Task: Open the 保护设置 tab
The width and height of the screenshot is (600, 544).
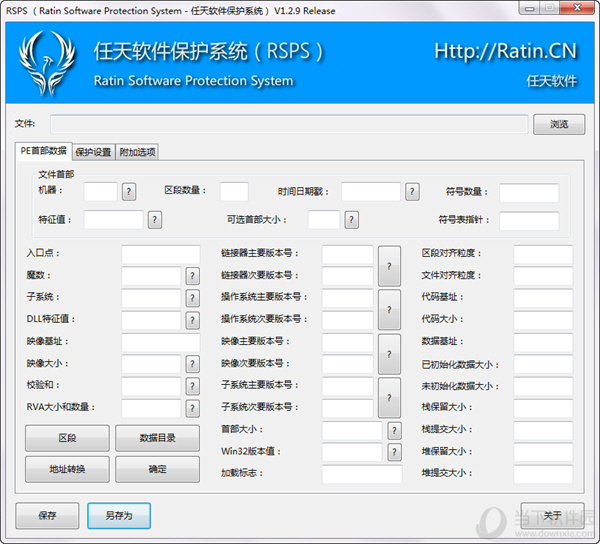Action: [x=93, y=152]
